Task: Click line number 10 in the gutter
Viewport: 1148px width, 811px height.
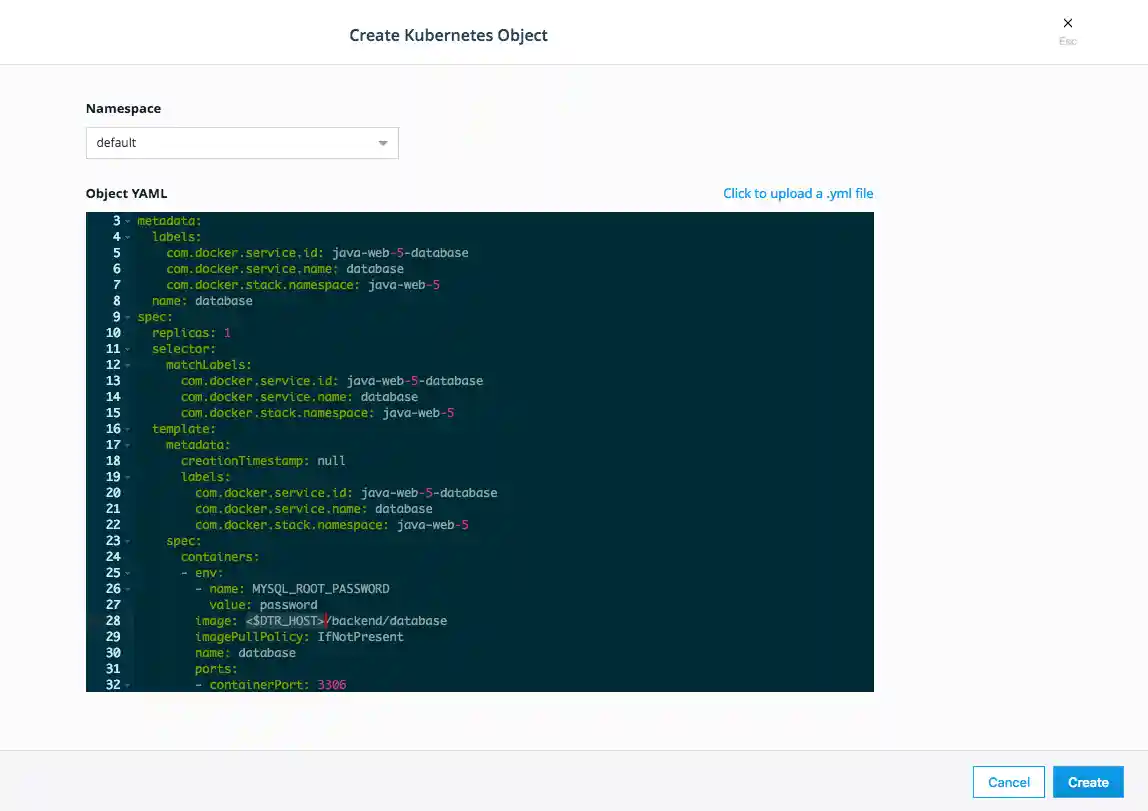Action: tap(112, 333)
